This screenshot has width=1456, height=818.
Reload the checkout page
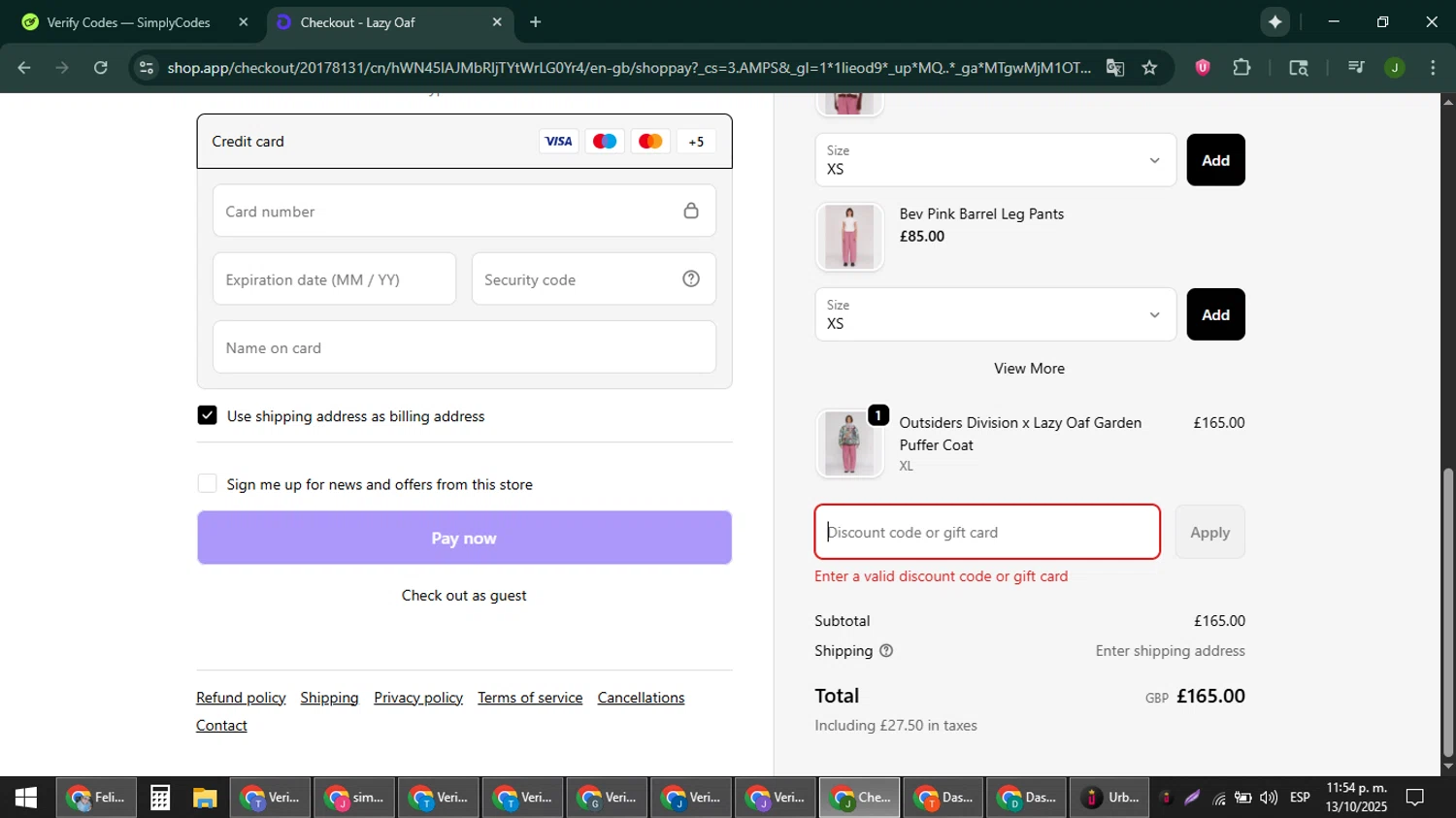pyautogui.click(x=101, y=67)
